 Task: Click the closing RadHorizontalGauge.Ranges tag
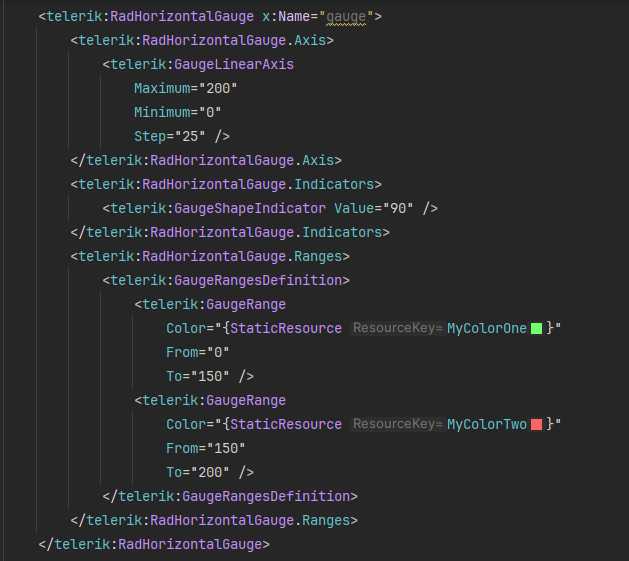(214, 520)
